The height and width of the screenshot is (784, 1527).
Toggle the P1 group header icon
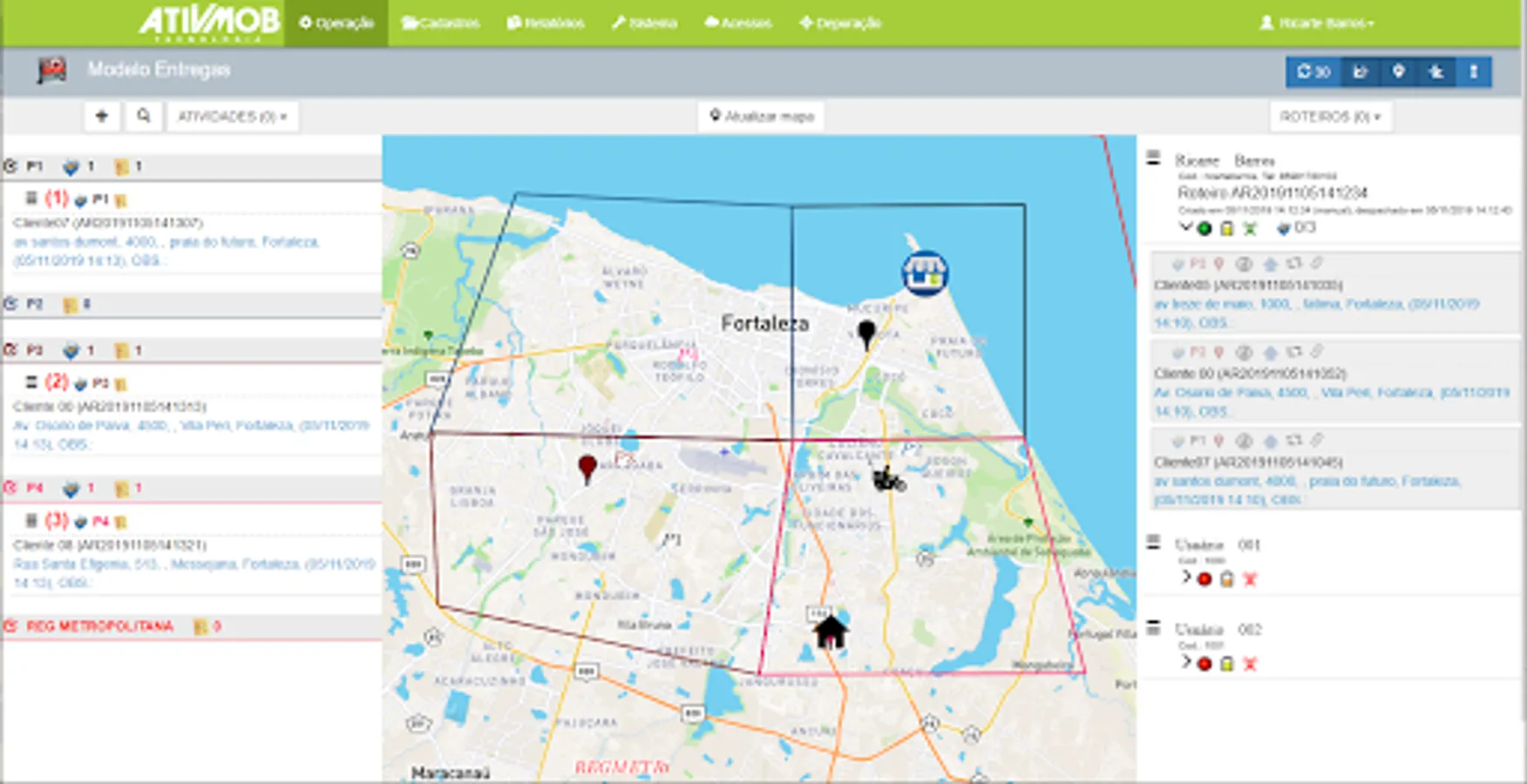point(10,166)
